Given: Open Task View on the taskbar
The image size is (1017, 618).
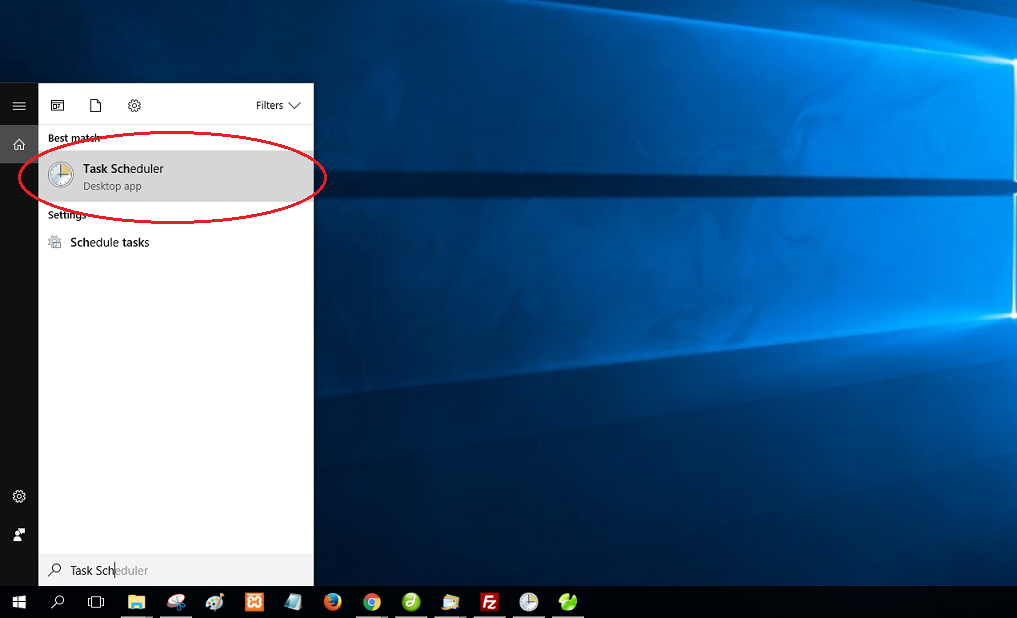Looking at the screenshot, I should pyautogui.click(x=96, y=602).
